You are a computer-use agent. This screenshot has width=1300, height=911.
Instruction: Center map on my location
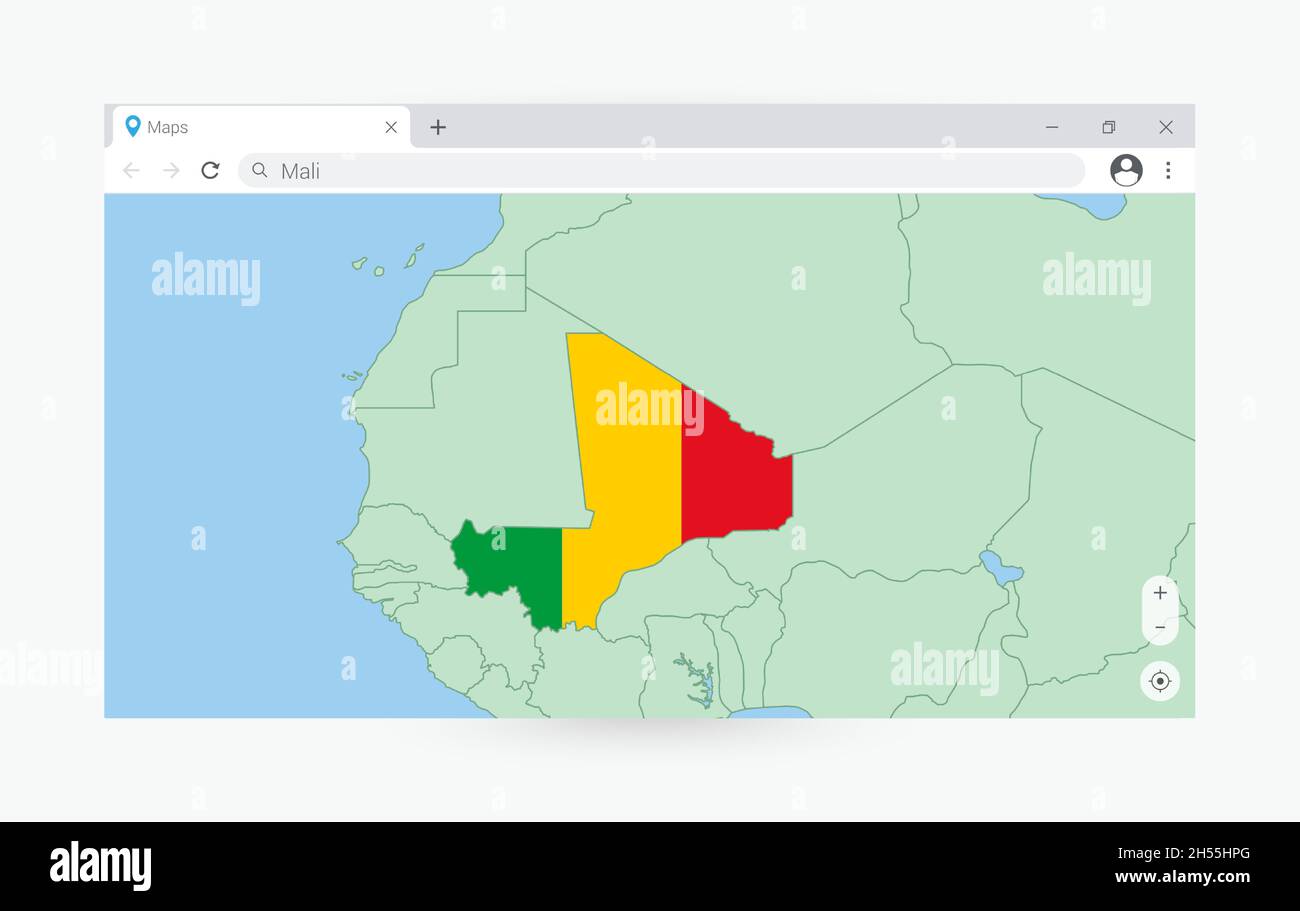click(1160, 681)
